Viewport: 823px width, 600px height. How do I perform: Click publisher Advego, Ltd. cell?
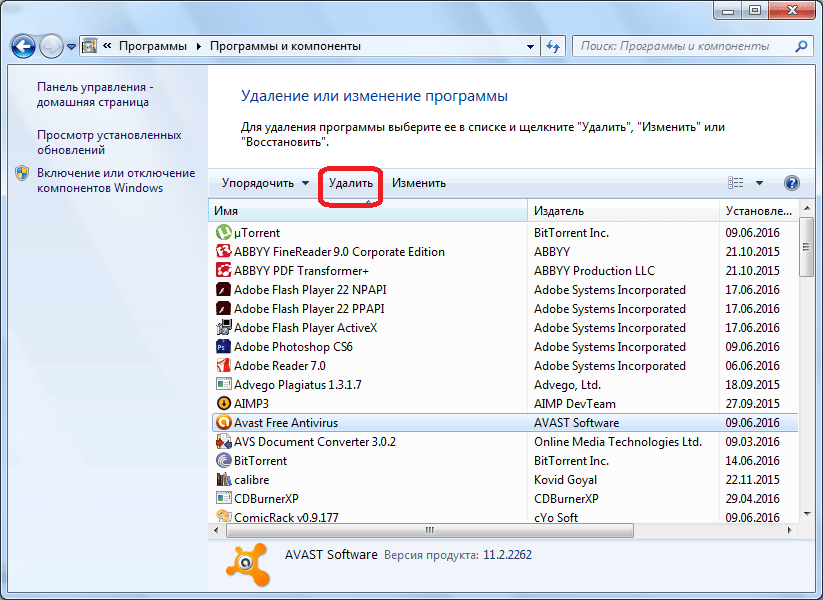tap(567, 385)
